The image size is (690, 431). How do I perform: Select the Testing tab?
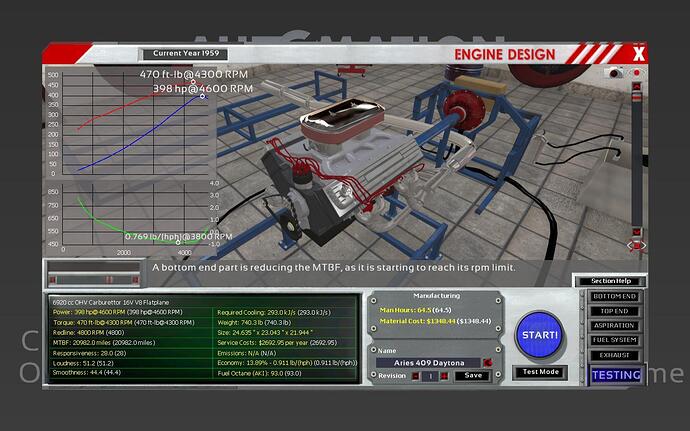[x=615, y=375]
